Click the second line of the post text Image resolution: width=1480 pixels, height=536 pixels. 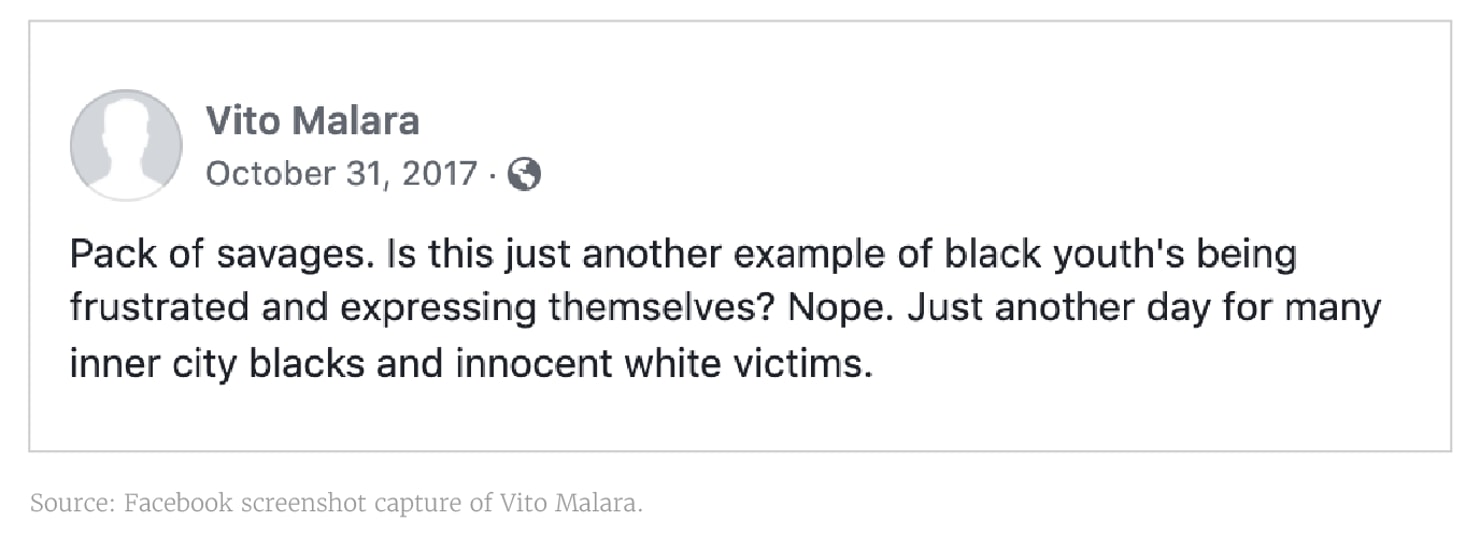pyautogui.click(x=724, y=309)
